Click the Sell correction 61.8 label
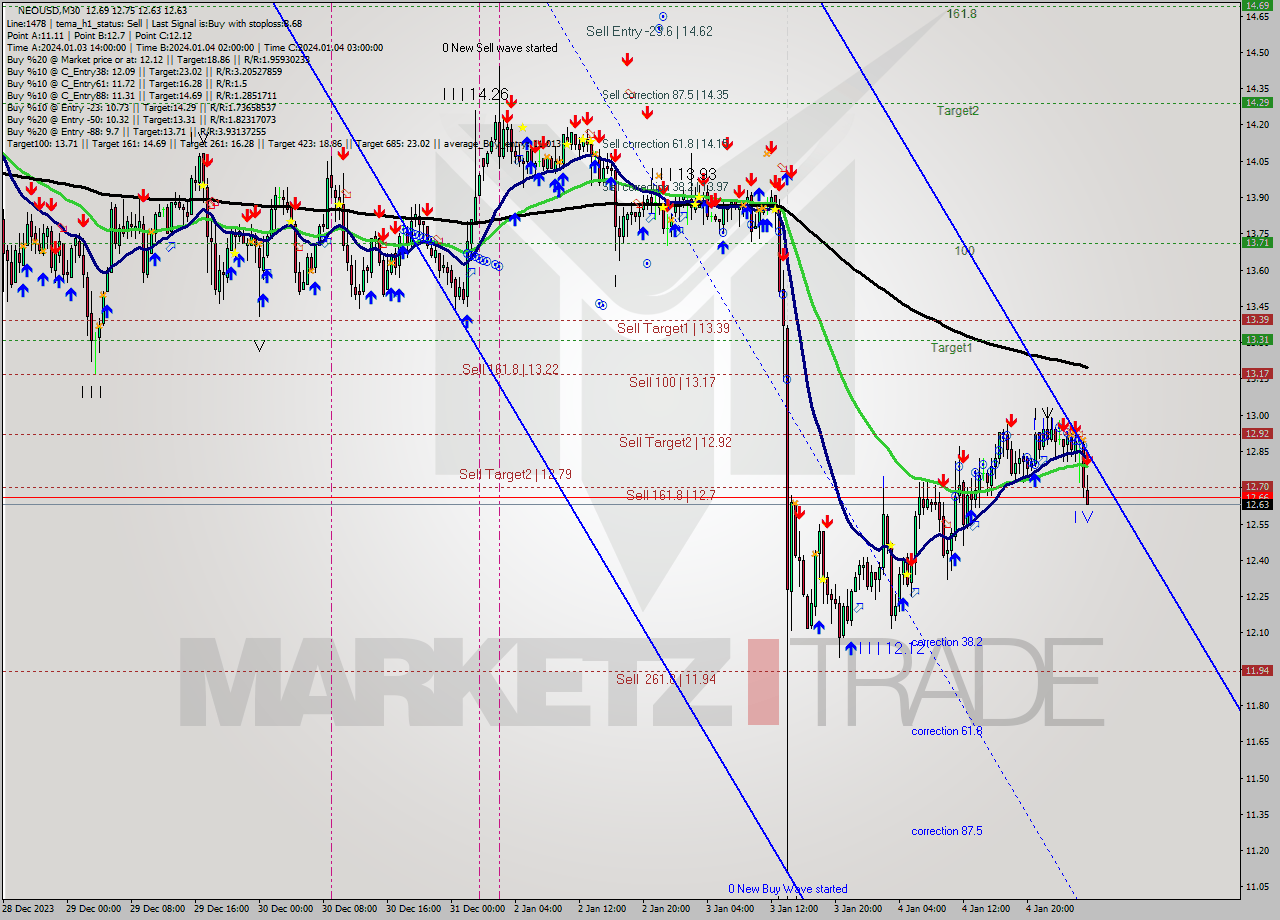The width and height of the screenshot is (1280, 920). [x=665, y=144]
